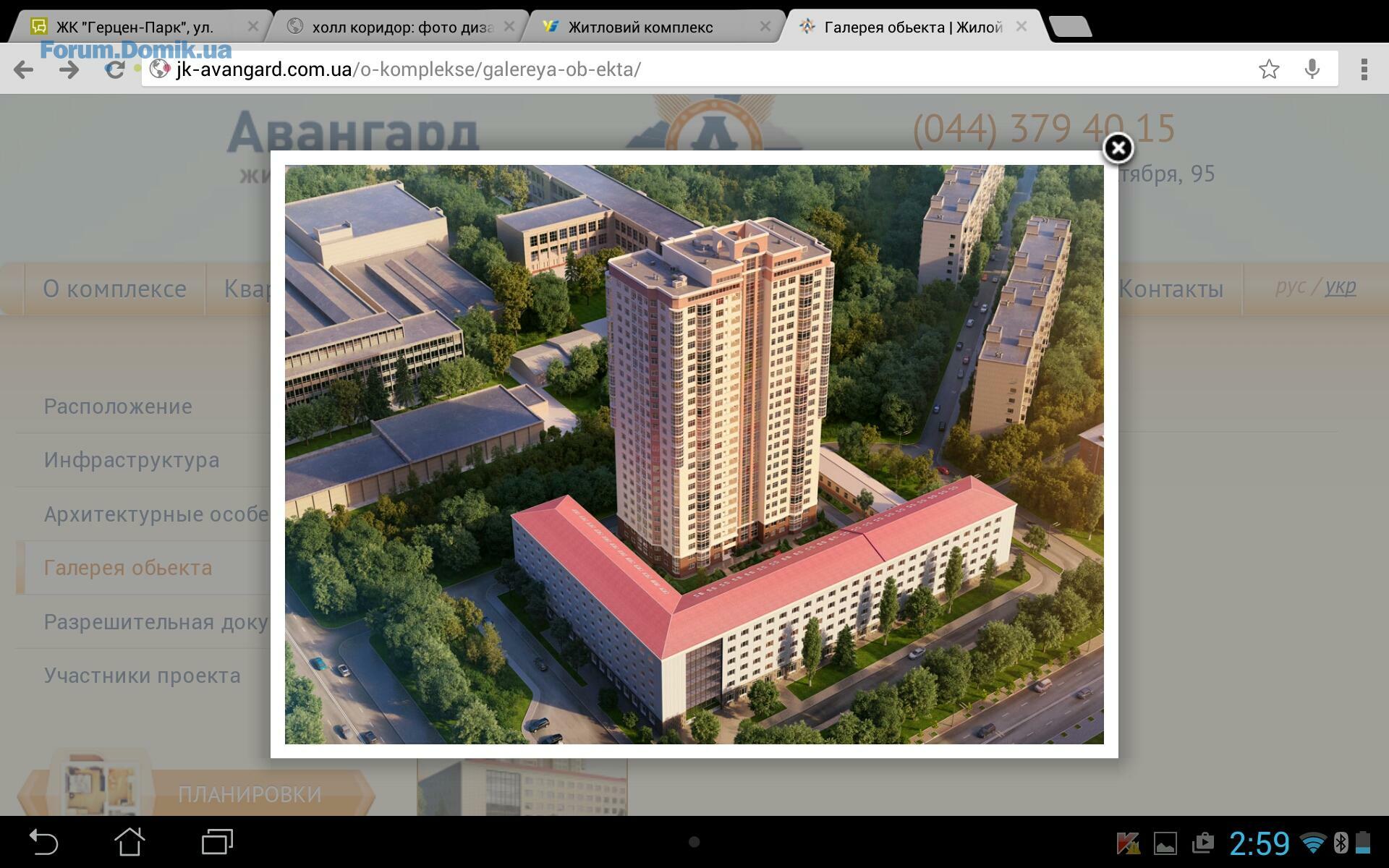
Task: Open Участники проекта in the sidebar
Action: (x=142, y=676)
